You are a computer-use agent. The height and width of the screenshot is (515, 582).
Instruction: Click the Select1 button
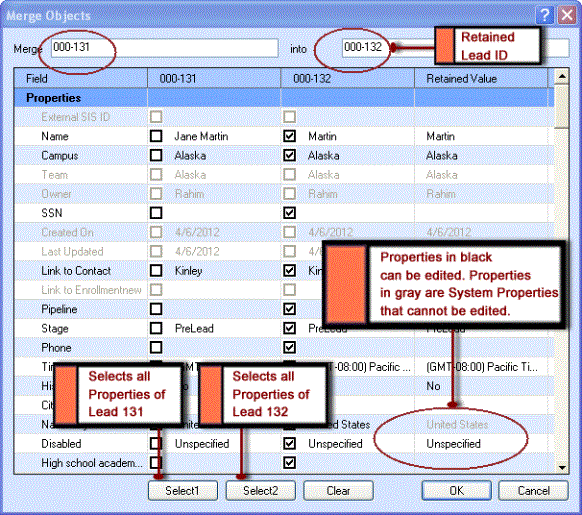(183, 490)
